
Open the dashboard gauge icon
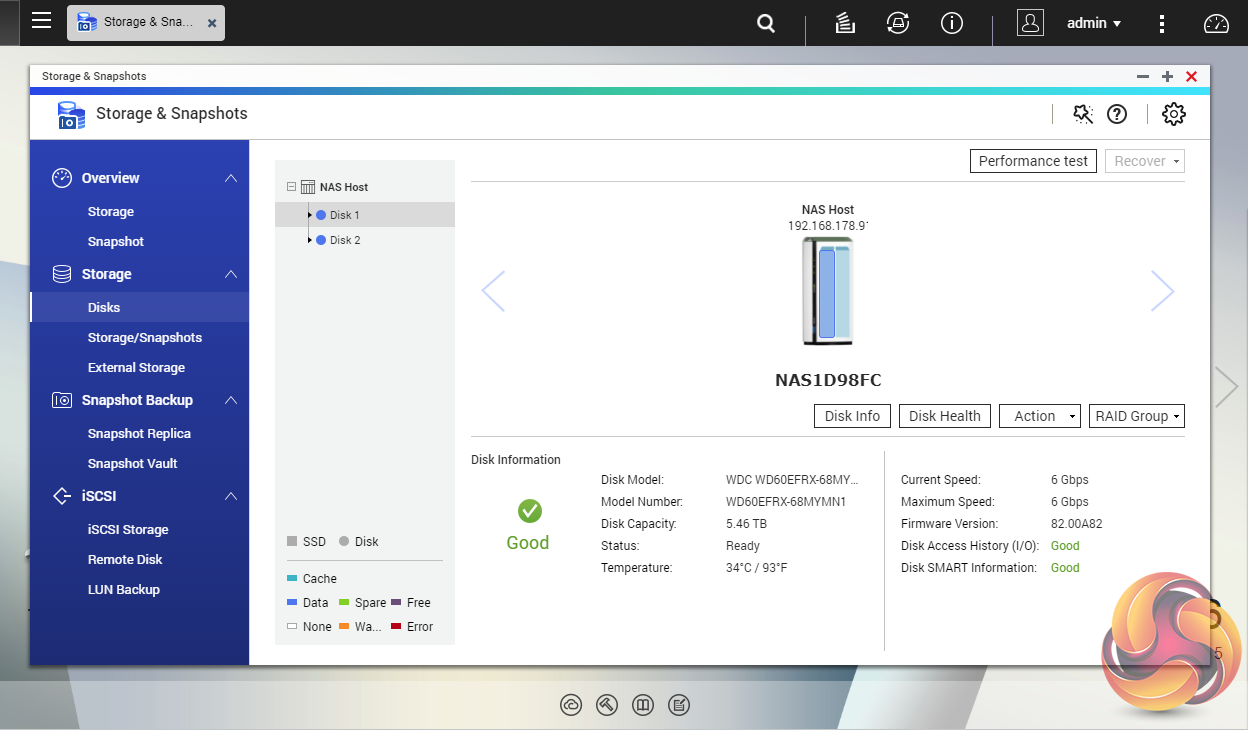[1216, 23]
